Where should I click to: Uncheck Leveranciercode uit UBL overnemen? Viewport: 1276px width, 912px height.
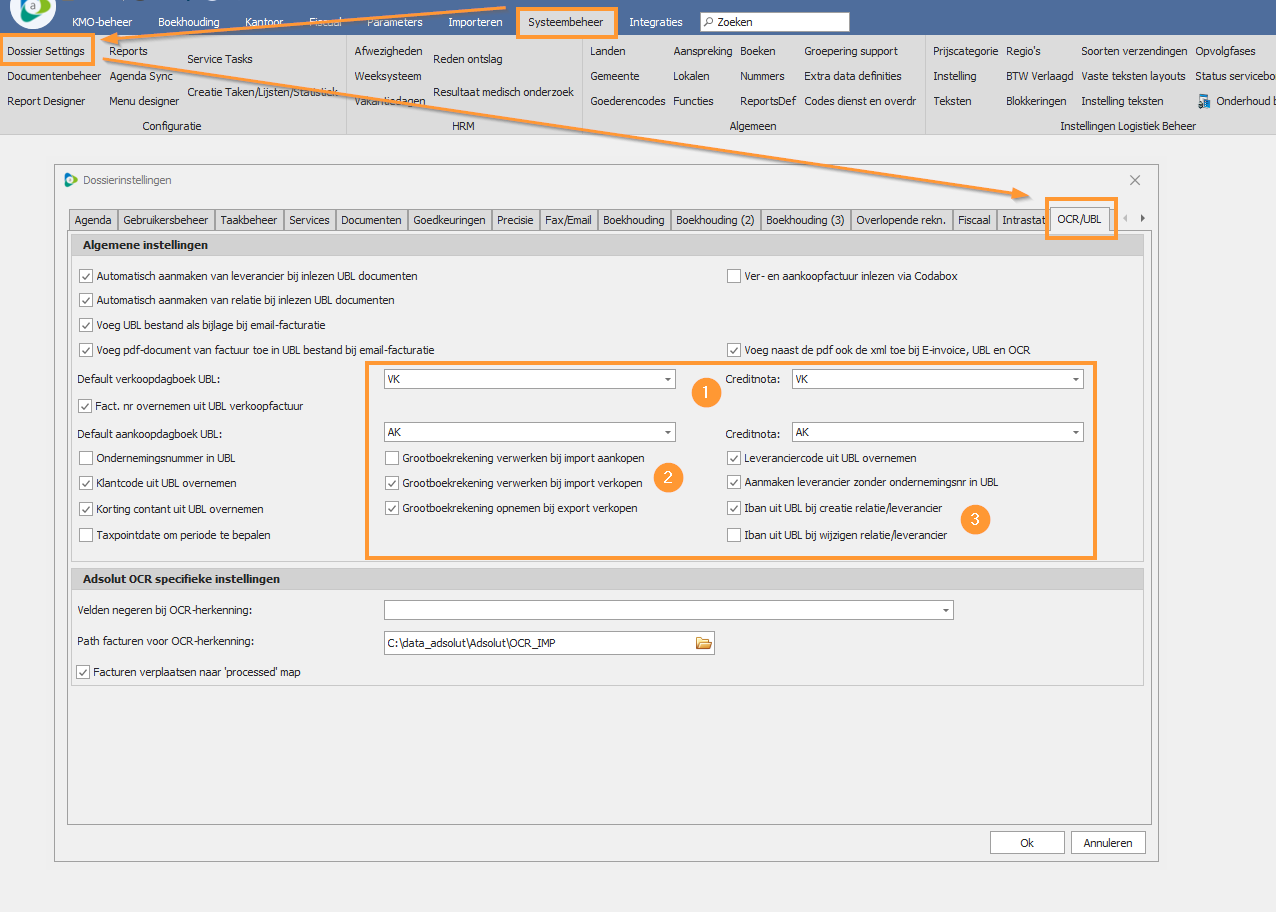click(734, 458)
